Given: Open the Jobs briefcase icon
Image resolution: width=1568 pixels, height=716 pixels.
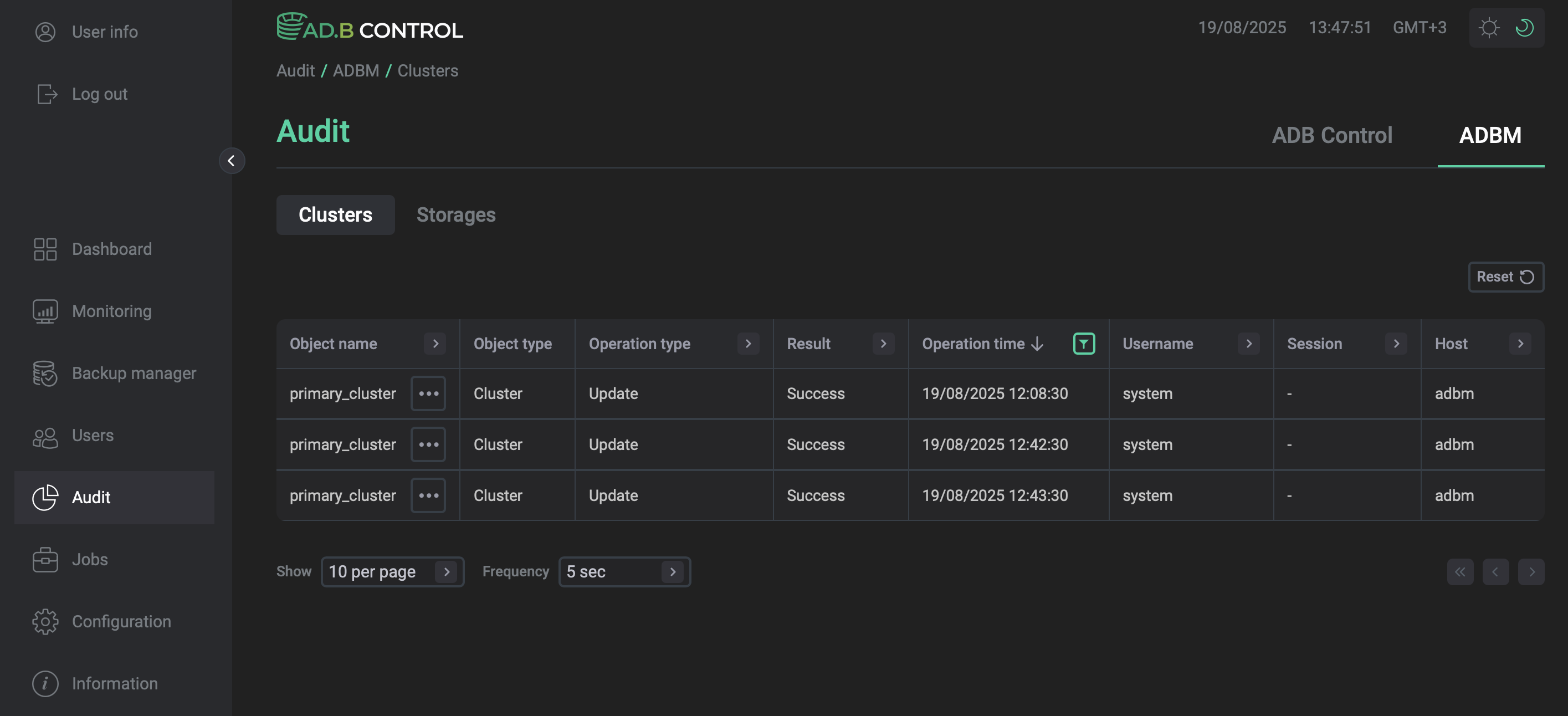Looking at the screenshot, I should [x=45, y=560].
